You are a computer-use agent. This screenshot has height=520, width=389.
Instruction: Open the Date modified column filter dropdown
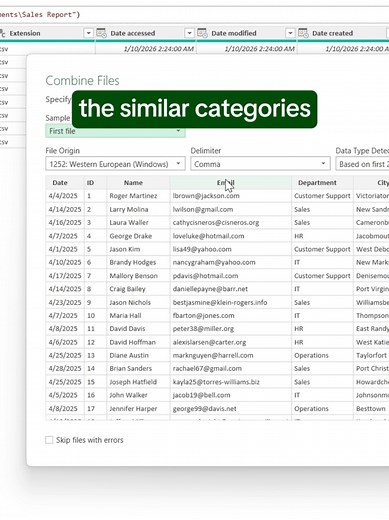point(290,33)
